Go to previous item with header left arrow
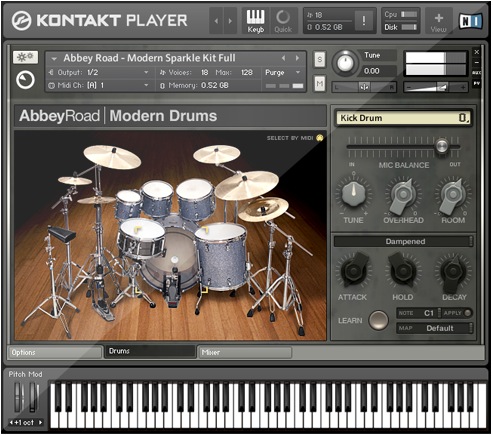The height and width of the screenshot is (435, 493). pos(216,21)
